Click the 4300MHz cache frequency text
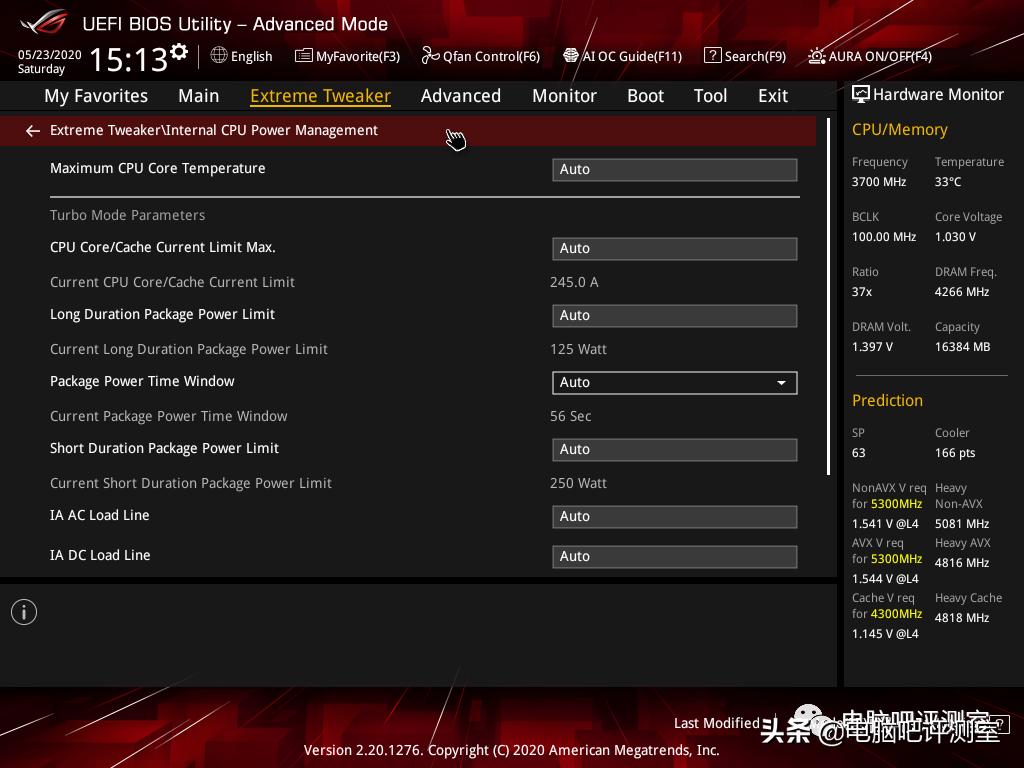1024x768 pixels. (896, 614)
